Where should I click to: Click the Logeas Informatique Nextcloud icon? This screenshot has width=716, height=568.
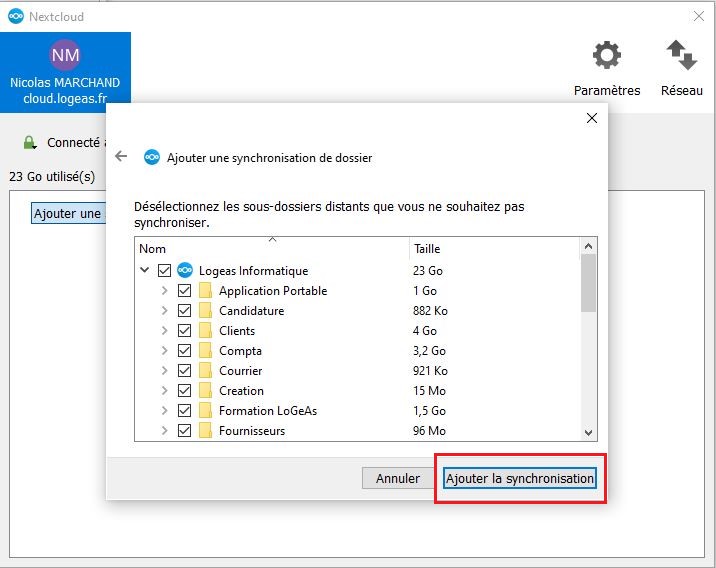pos(184,270)
